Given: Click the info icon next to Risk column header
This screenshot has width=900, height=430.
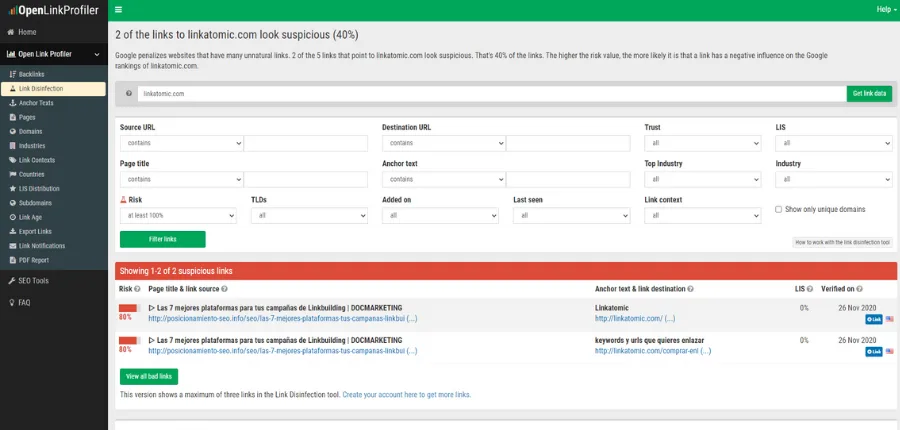Looking at the screenshot, I should point(139,289).
